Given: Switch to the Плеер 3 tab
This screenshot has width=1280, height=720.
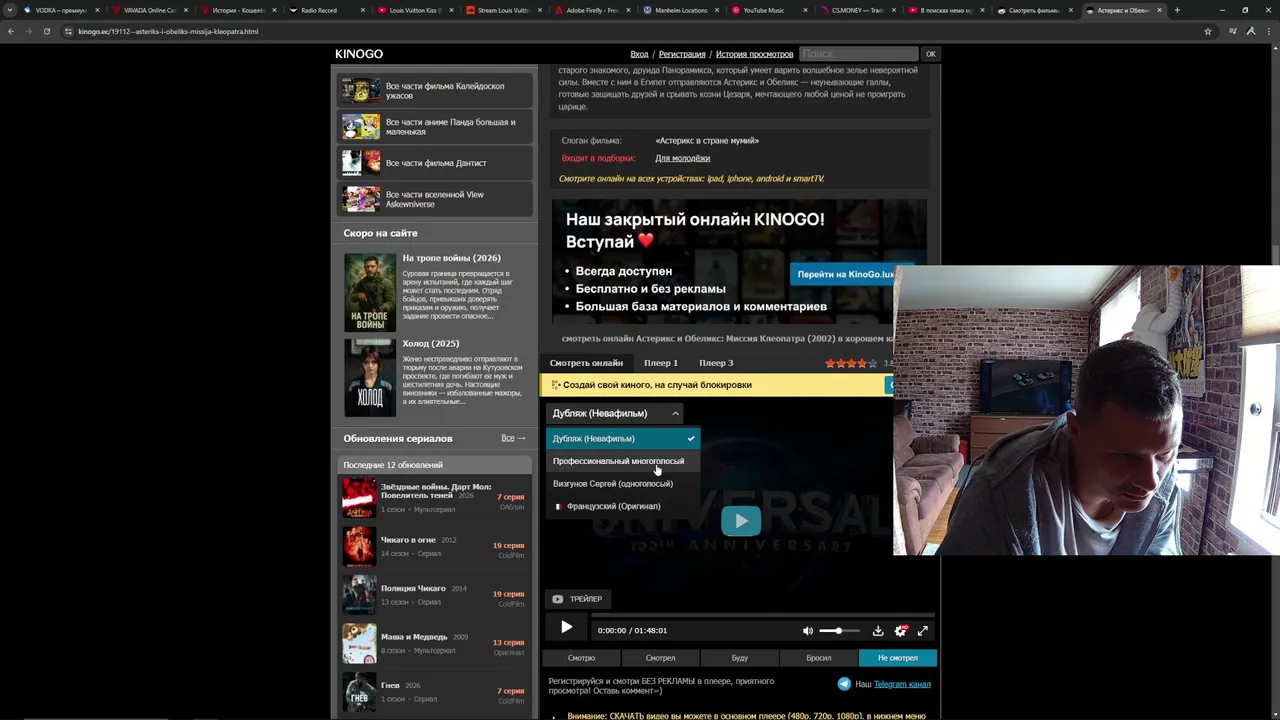Looking at the screenshot, I should tap(716, 363).
